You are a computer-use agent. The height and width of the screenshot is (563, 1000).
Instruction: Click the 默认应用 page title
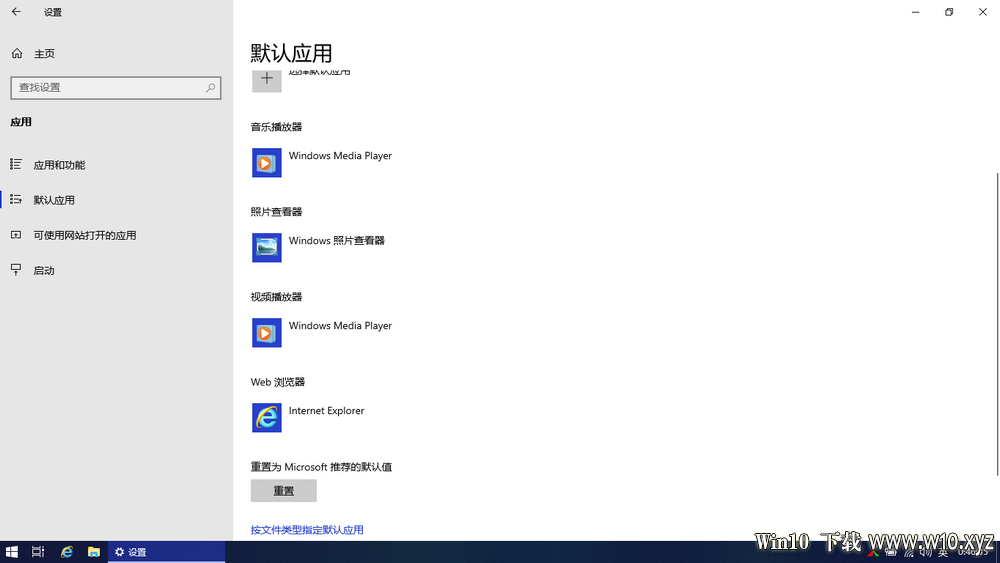click(x=291, y=54)
